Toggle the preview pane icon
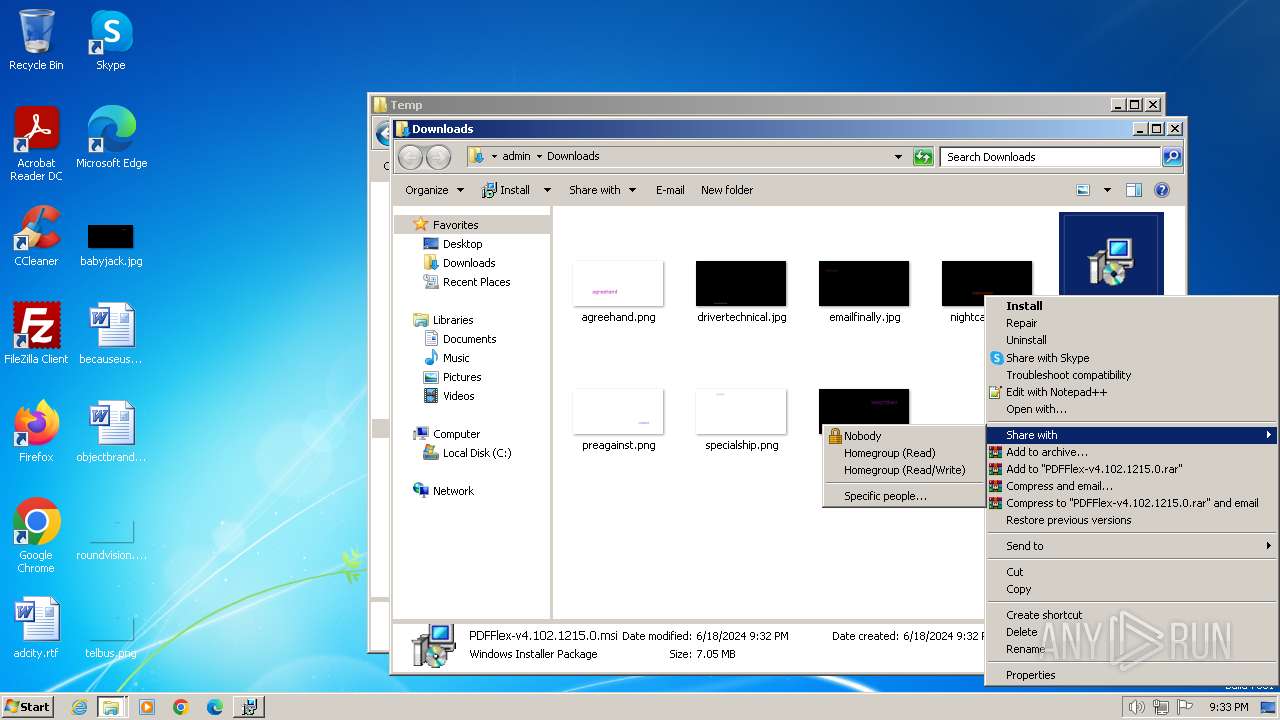 (x=1133, y=190)
